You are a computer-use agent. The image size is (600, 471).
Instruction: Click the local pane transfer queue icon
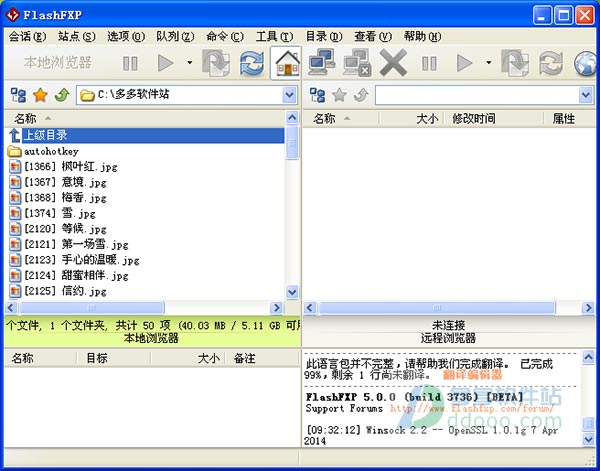216,63
